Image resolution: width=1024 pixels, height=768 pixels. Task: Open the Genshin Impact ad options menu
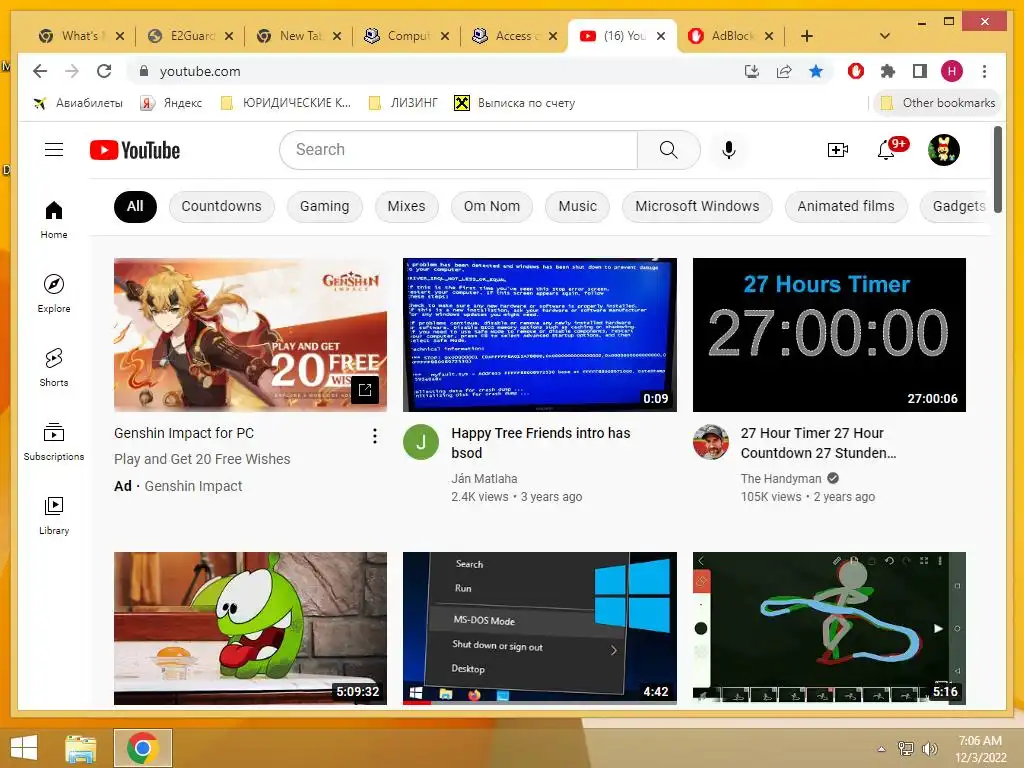coord(375,436)
